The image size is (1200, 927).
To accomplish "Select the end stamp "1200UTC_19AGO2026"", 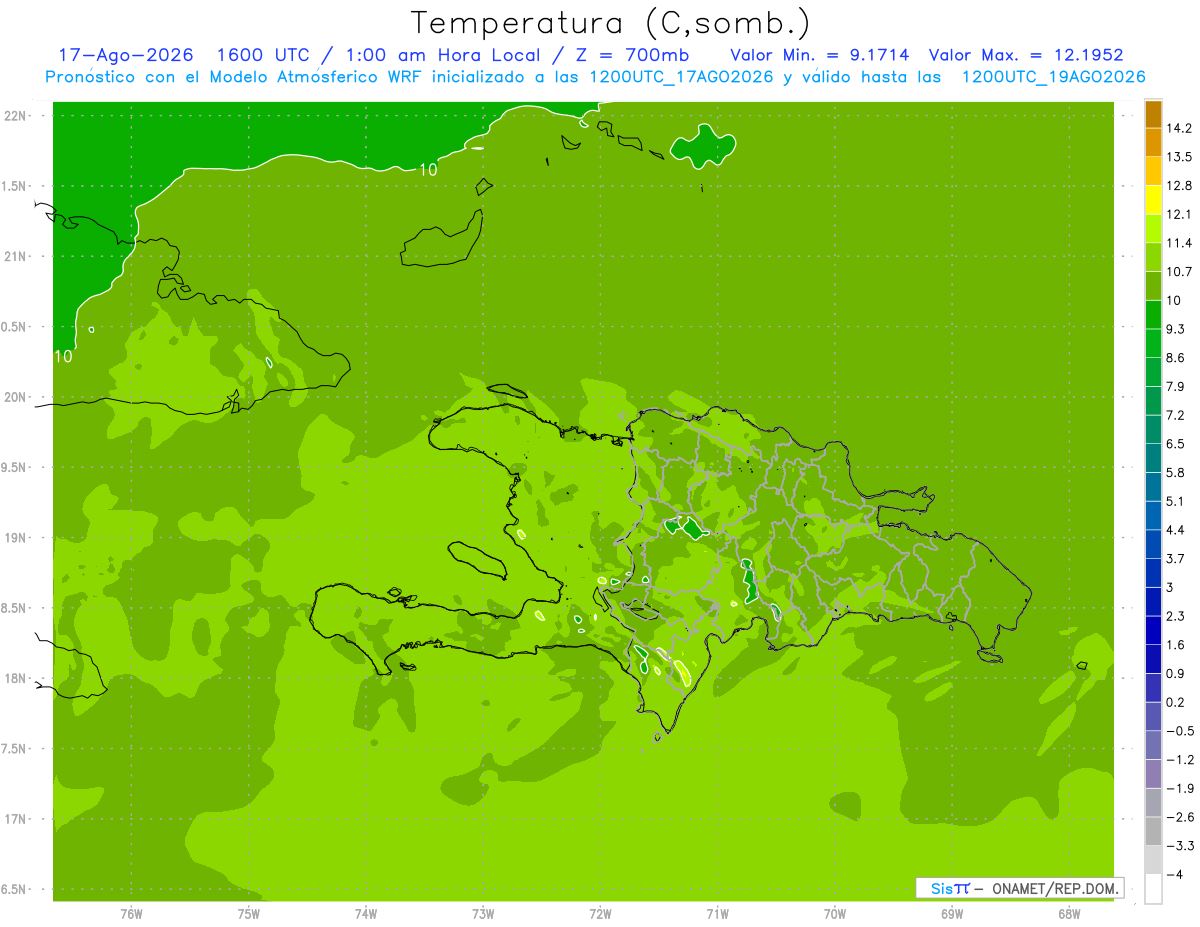I will pos(1053,77).
